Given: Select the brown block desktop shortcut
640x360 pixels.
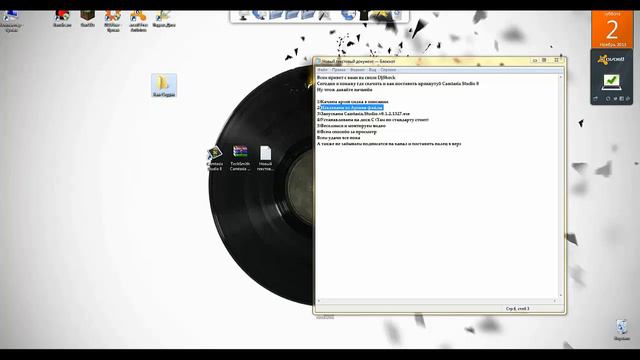Looking at the screenshot, I should coord(87,19).
